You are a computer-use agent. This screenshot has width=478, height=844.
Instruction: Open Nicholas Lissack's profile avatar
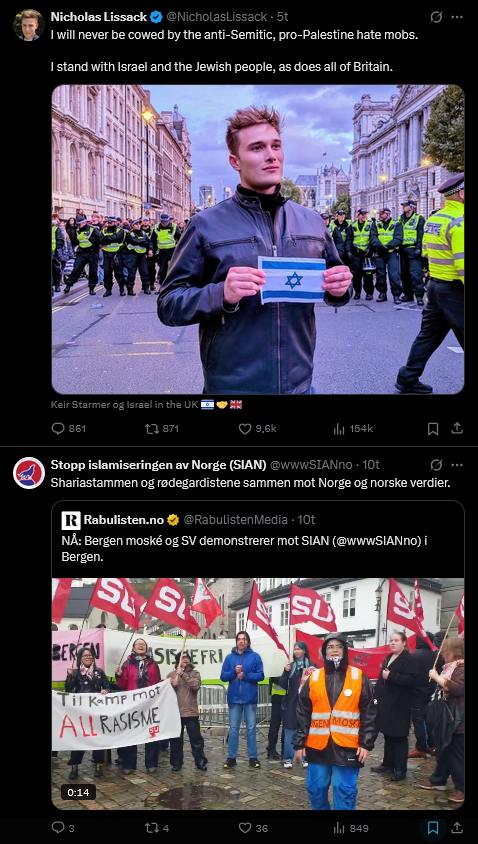29,25
